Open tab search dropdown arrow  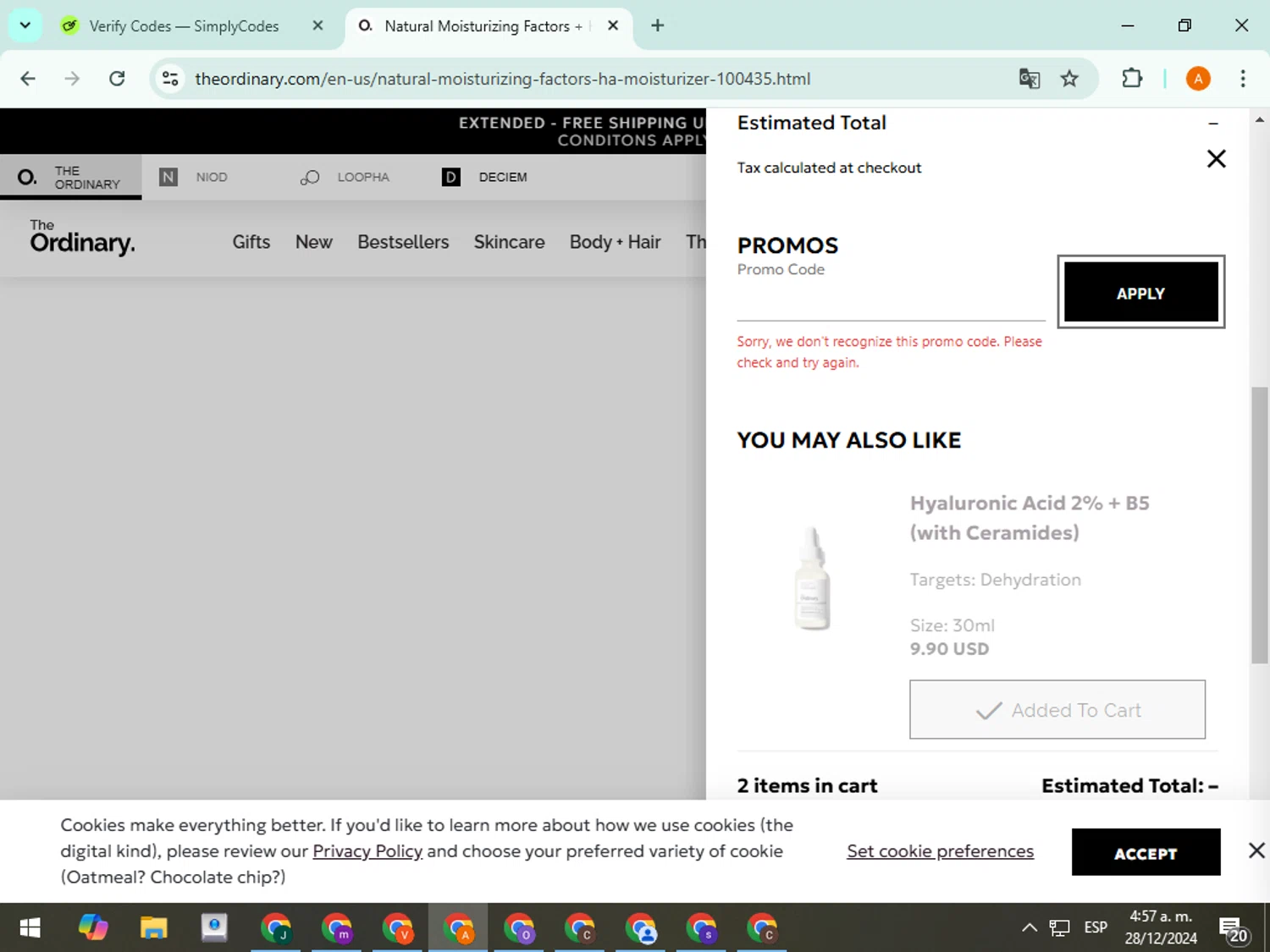25,25
